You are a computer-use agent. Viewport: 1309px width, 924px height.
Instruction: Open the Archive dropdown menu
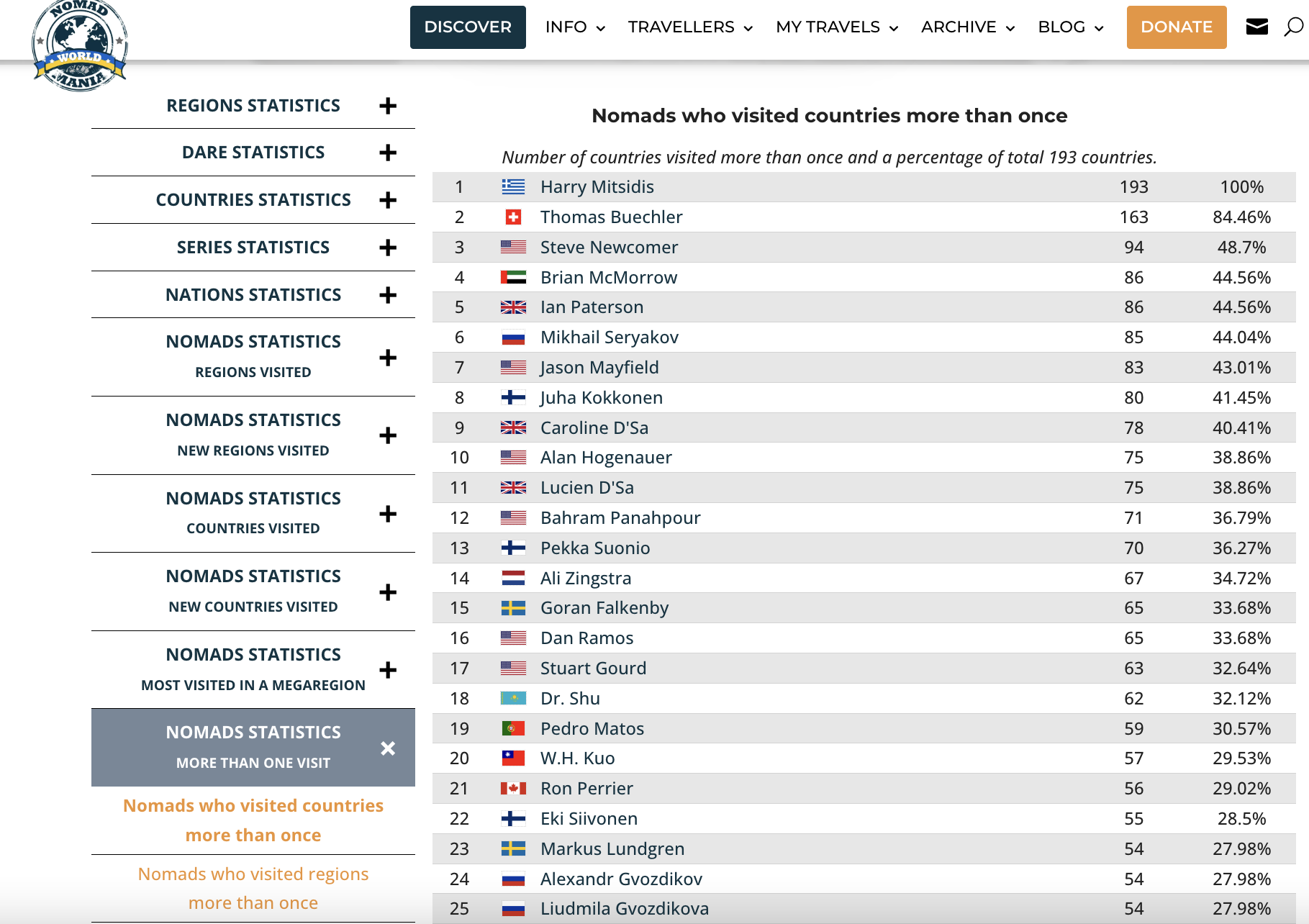(x=967, y=27)
